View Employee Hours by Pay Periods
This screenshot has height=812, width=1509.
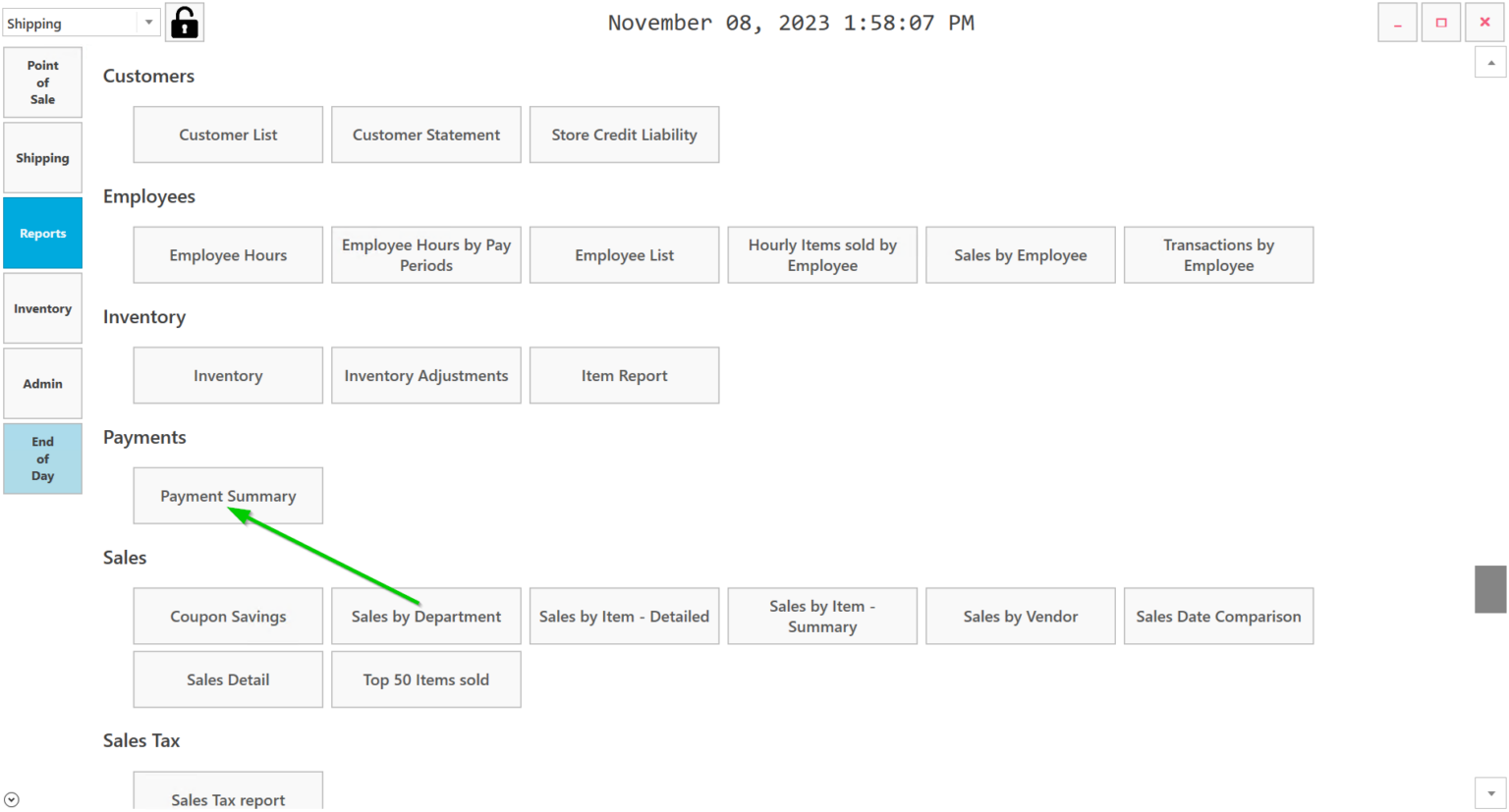point(425,254)
